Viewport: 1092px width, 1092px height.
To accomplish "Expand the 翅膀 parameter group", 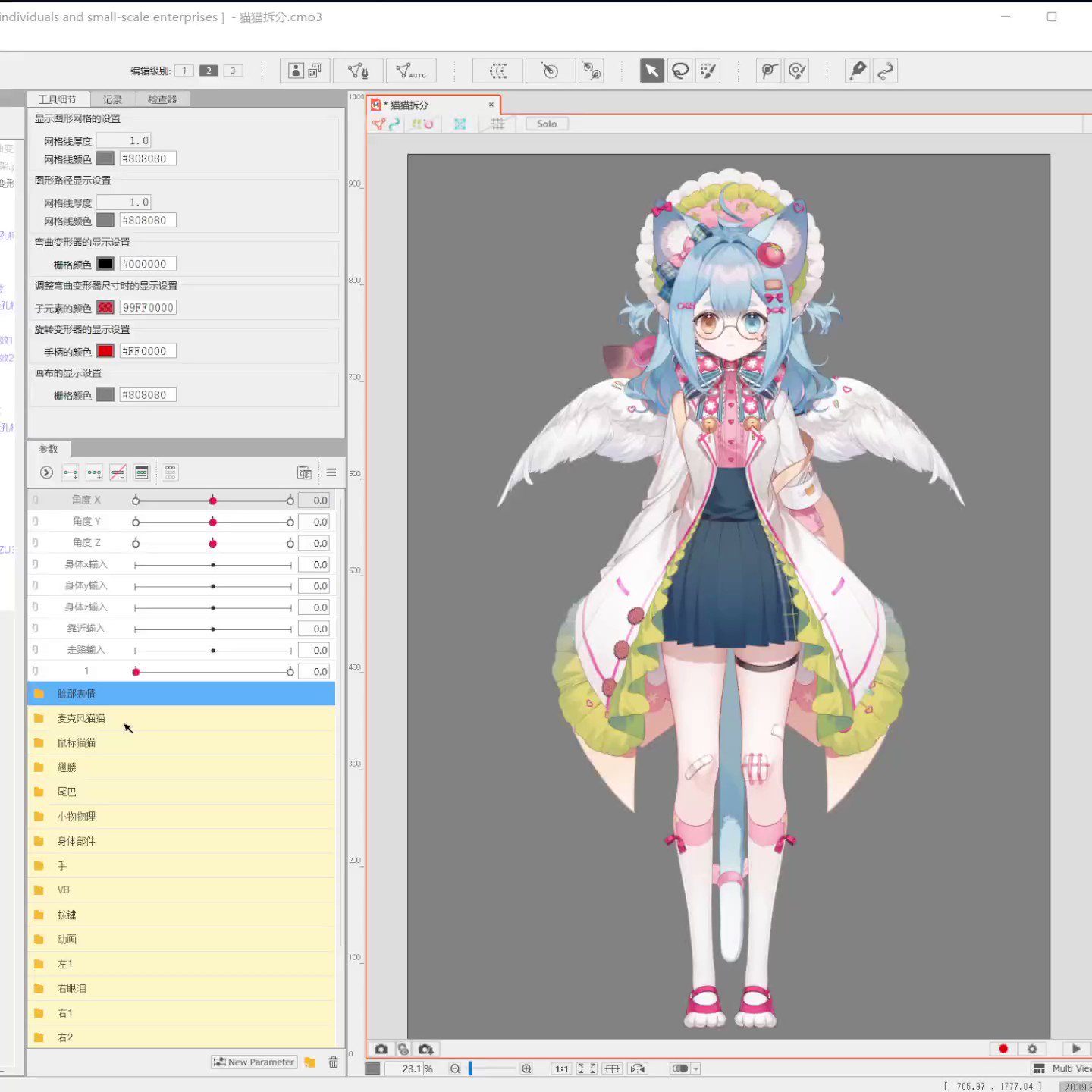I will tap(181, 767).
